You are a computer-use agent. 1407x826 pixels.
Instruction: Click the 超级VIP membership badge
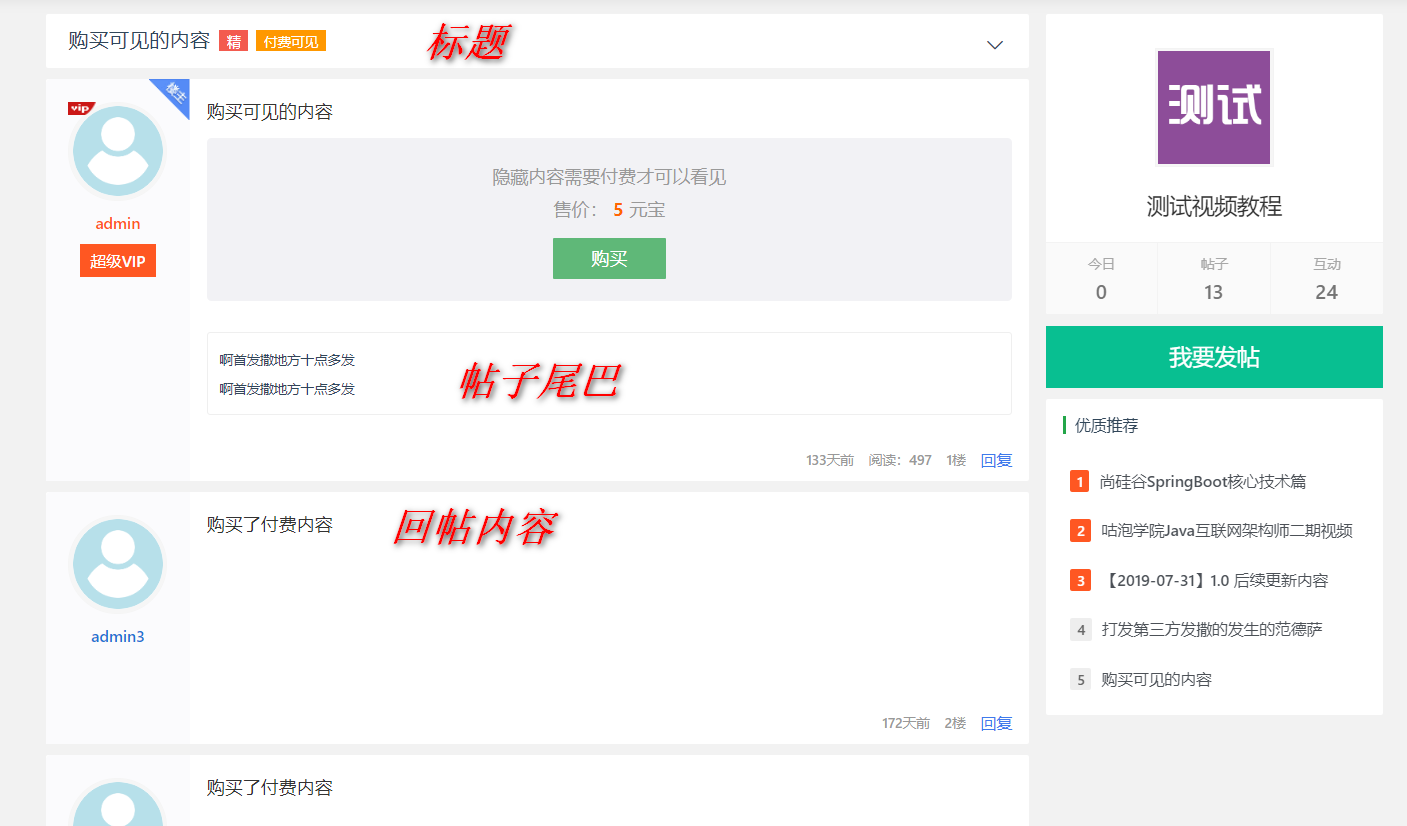(x=117, y=260)
